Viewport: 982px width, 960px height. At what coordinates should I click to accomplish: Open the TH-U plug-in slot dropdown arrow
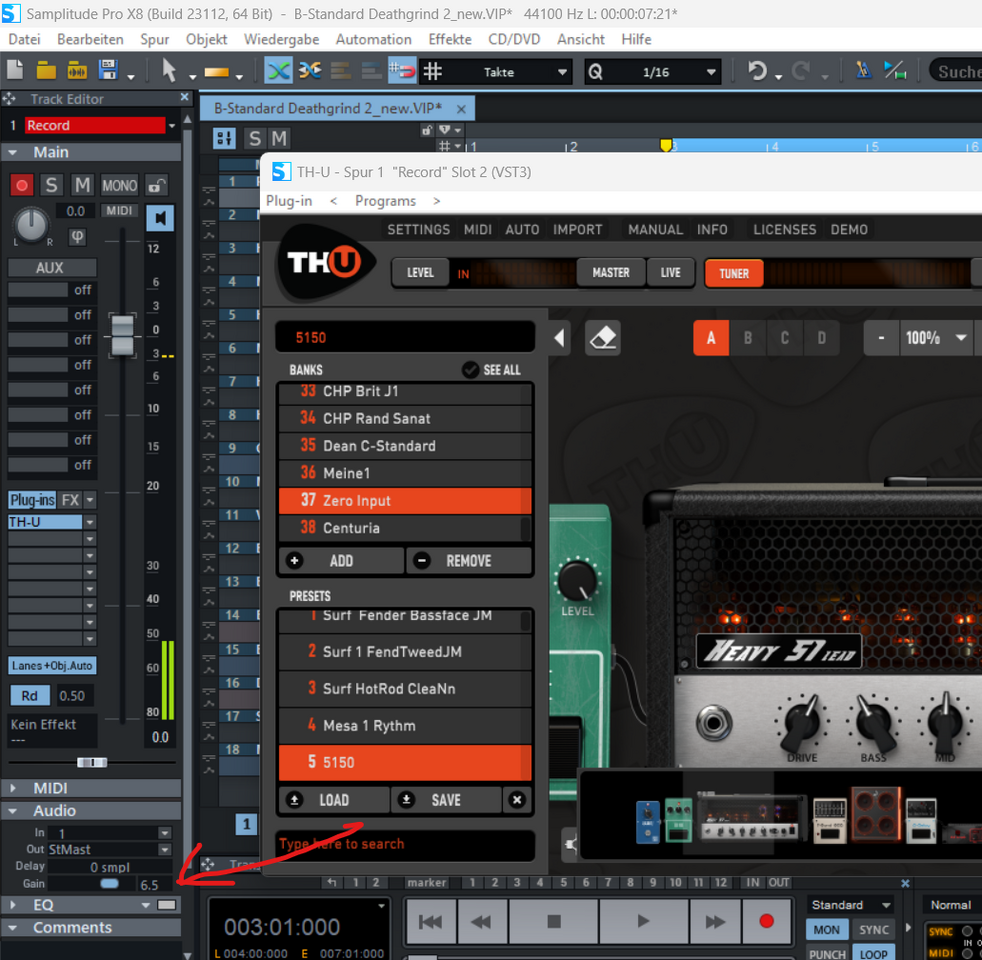point(90,522)
